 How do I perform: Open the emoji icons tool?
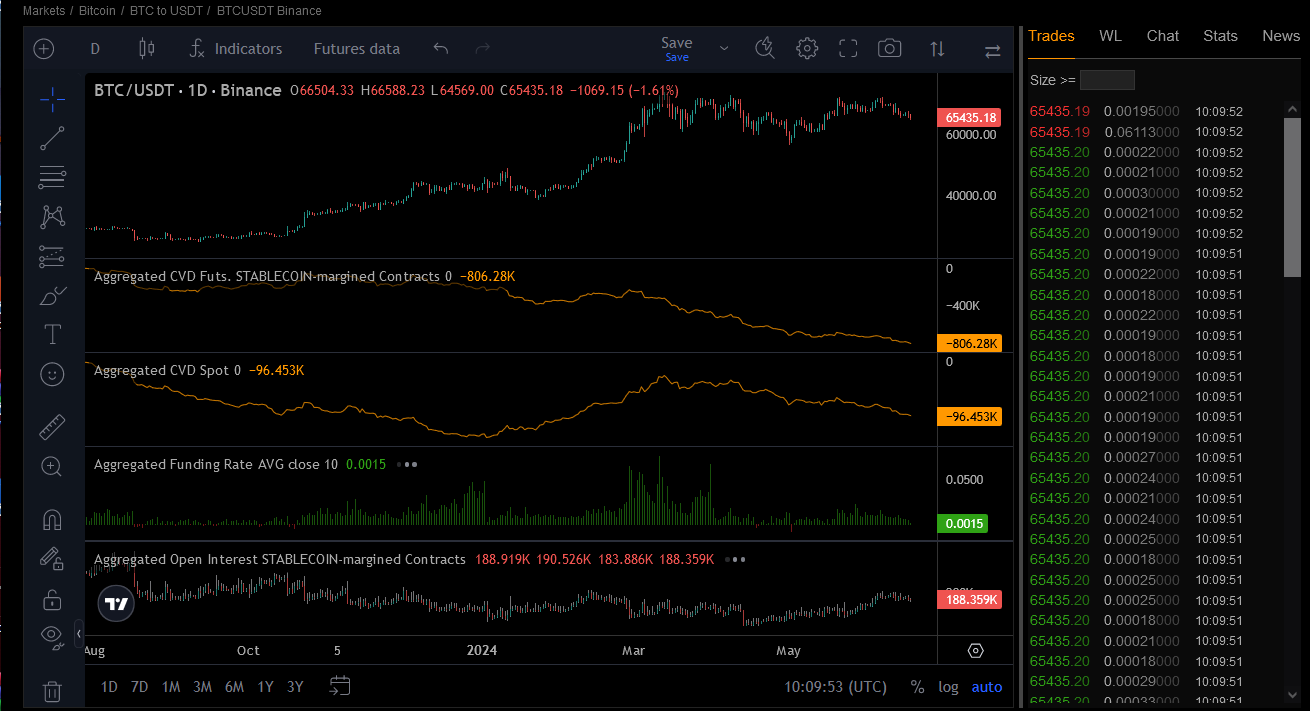(x=52, y=374)
